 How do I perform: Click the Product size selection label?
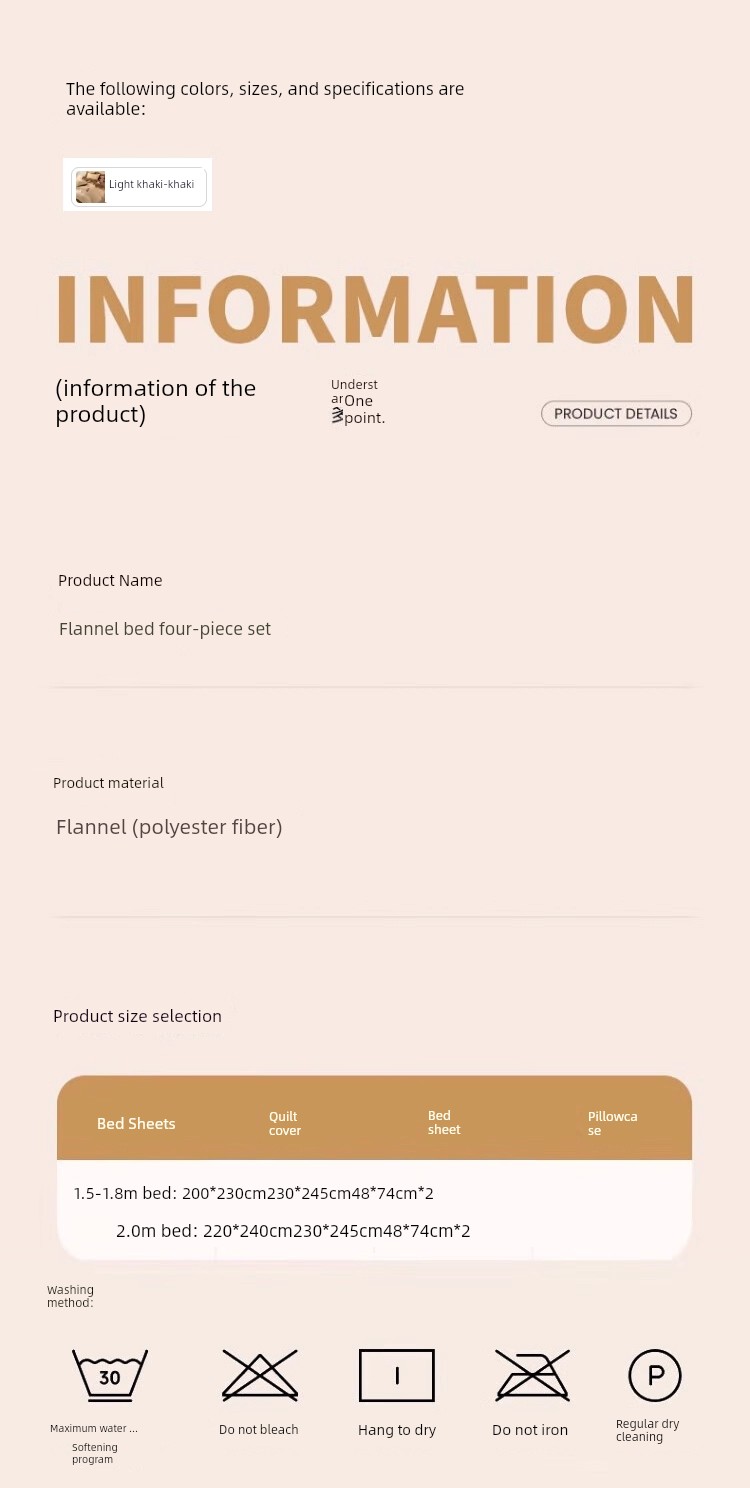pos(137,1016)
